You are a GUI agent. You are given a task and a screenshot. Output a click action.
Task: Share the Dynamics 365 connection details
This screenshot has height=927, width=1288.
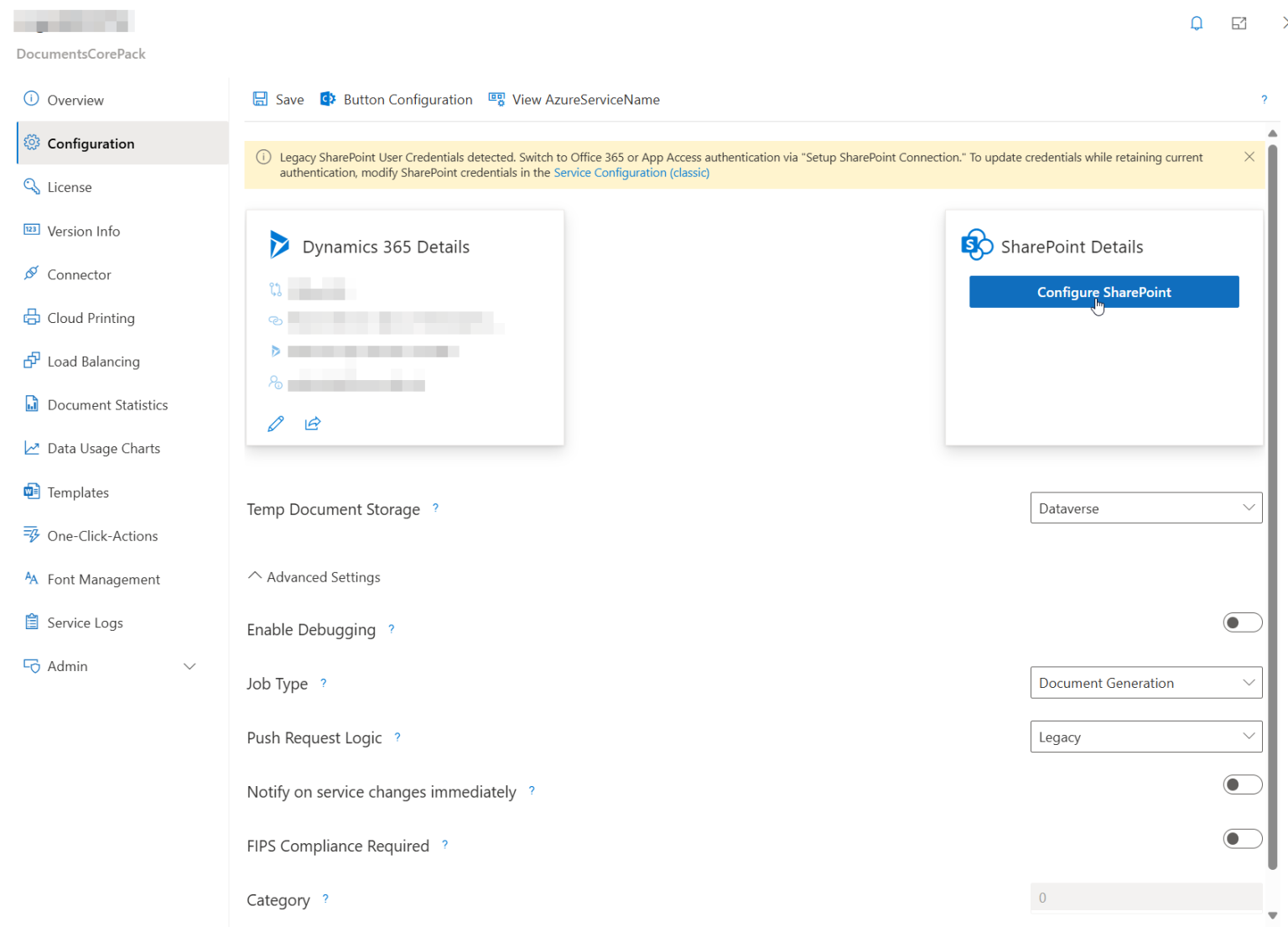[312, 424]
